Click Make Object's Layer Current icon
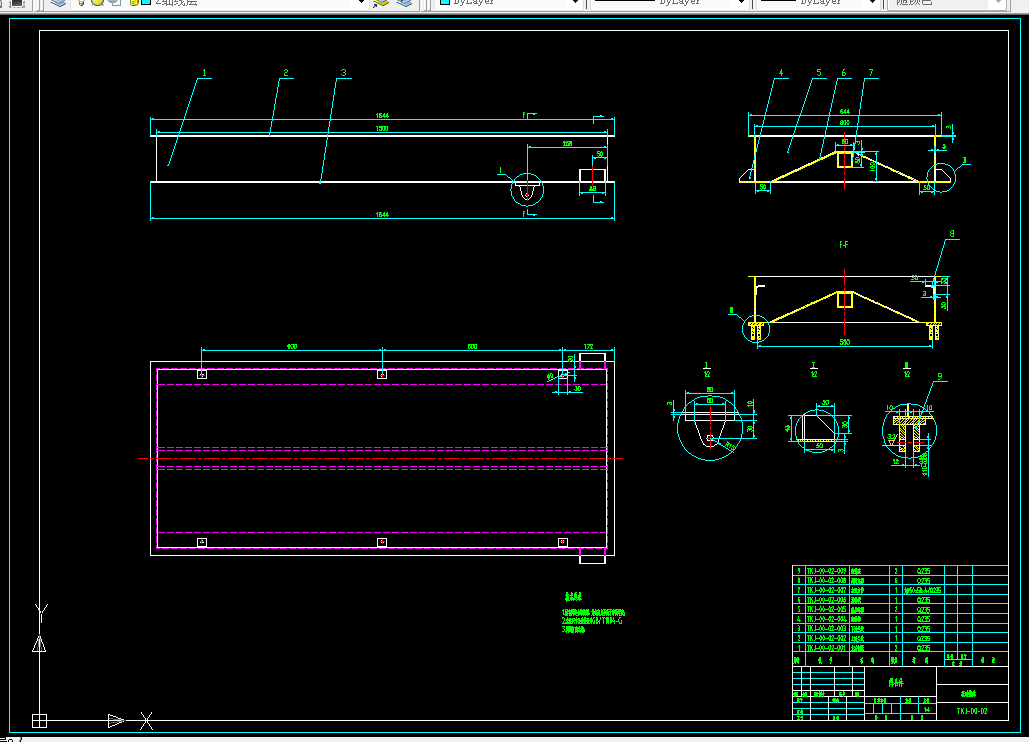The image size is (1029, 742). [381, 3]
